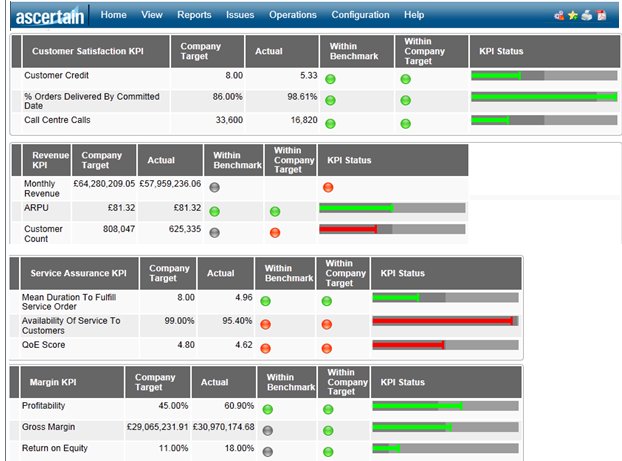Image resolution: width=622 pixels, height=461 pixels.
Task: Click Monthly Revenue grey benchmark indicator
Action: coord(215,187)
